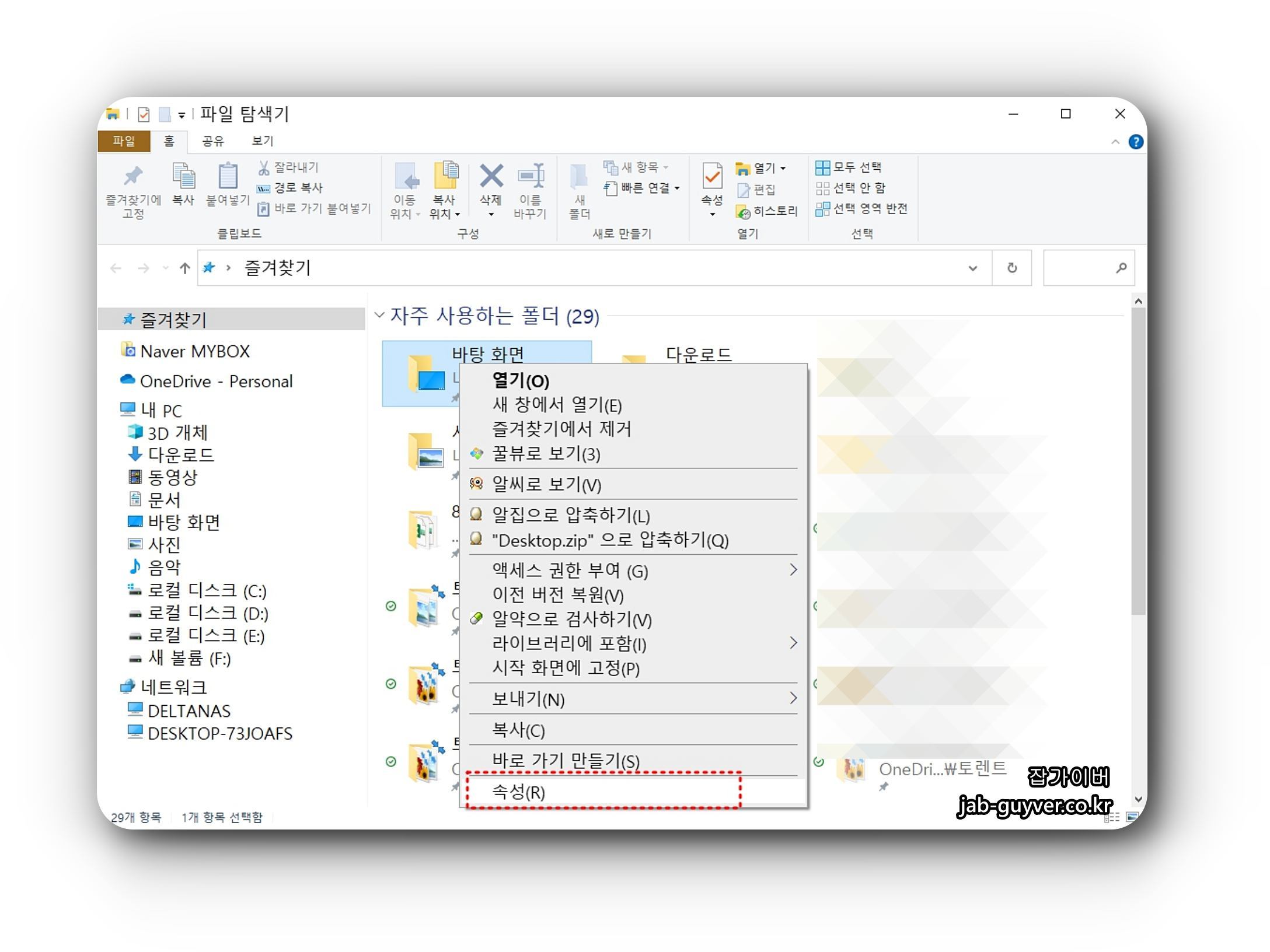Click the 이름 바꾸기 rename icon

pos(530,177)
